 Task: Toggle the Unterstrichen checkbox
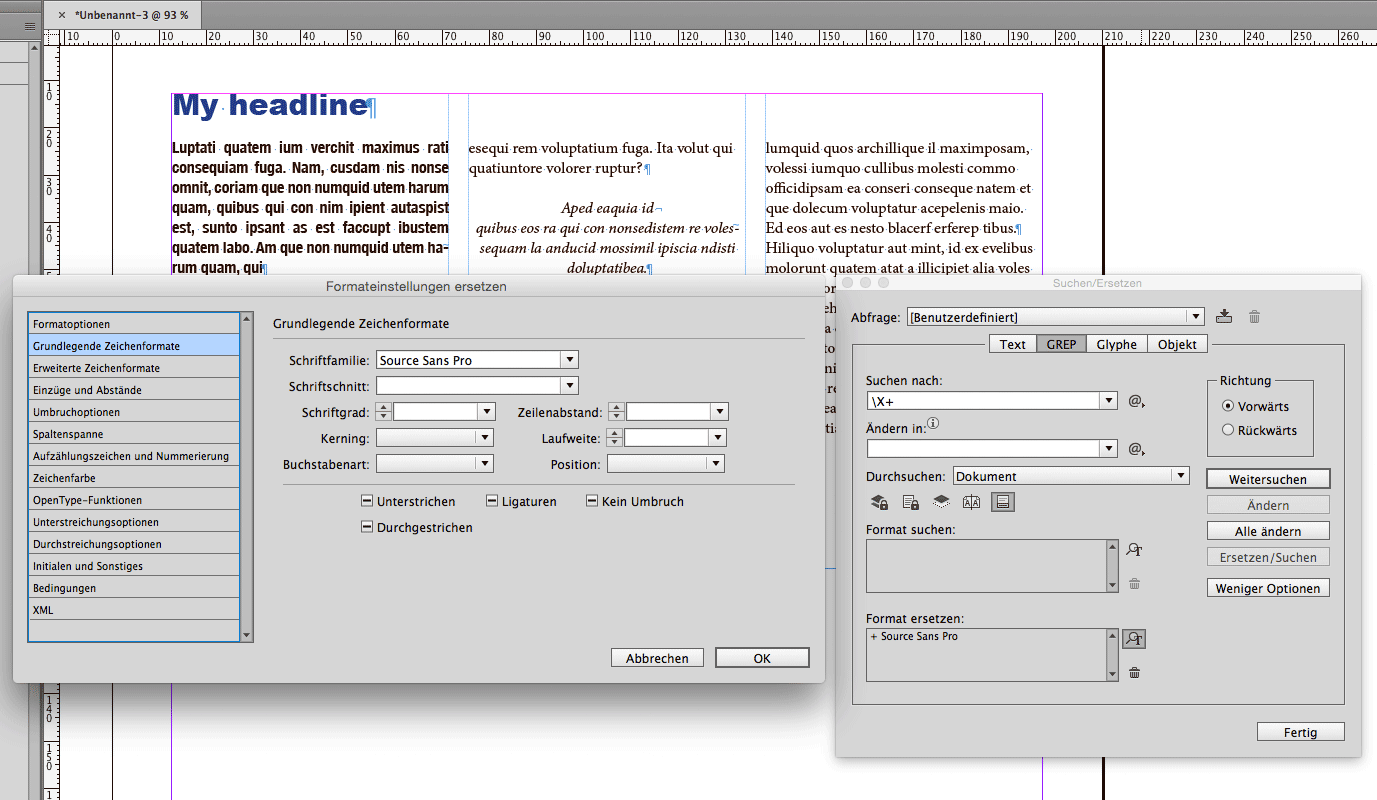coord(368,500)
